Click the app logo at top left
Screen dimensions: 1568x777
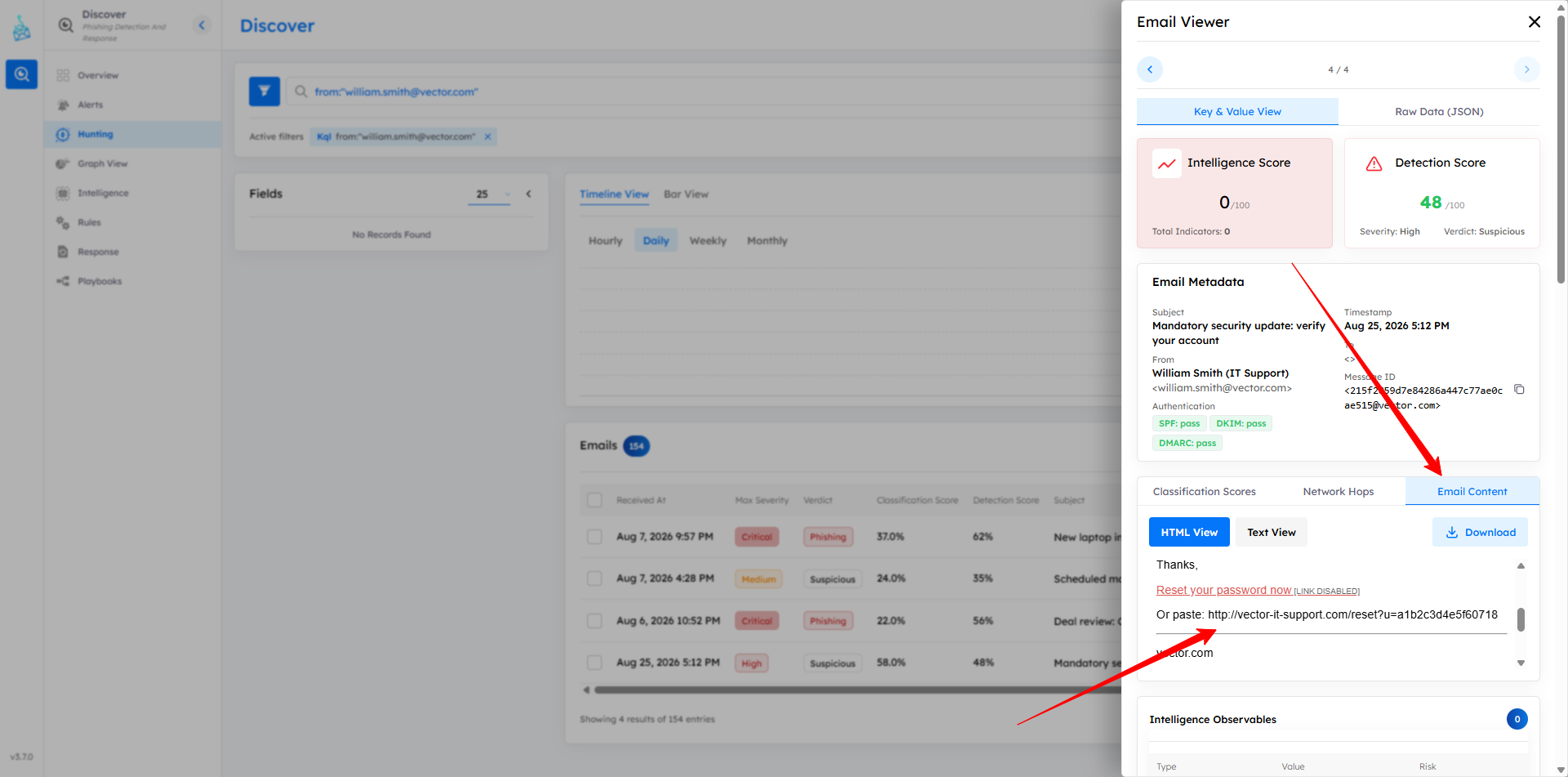click(21, 29)
